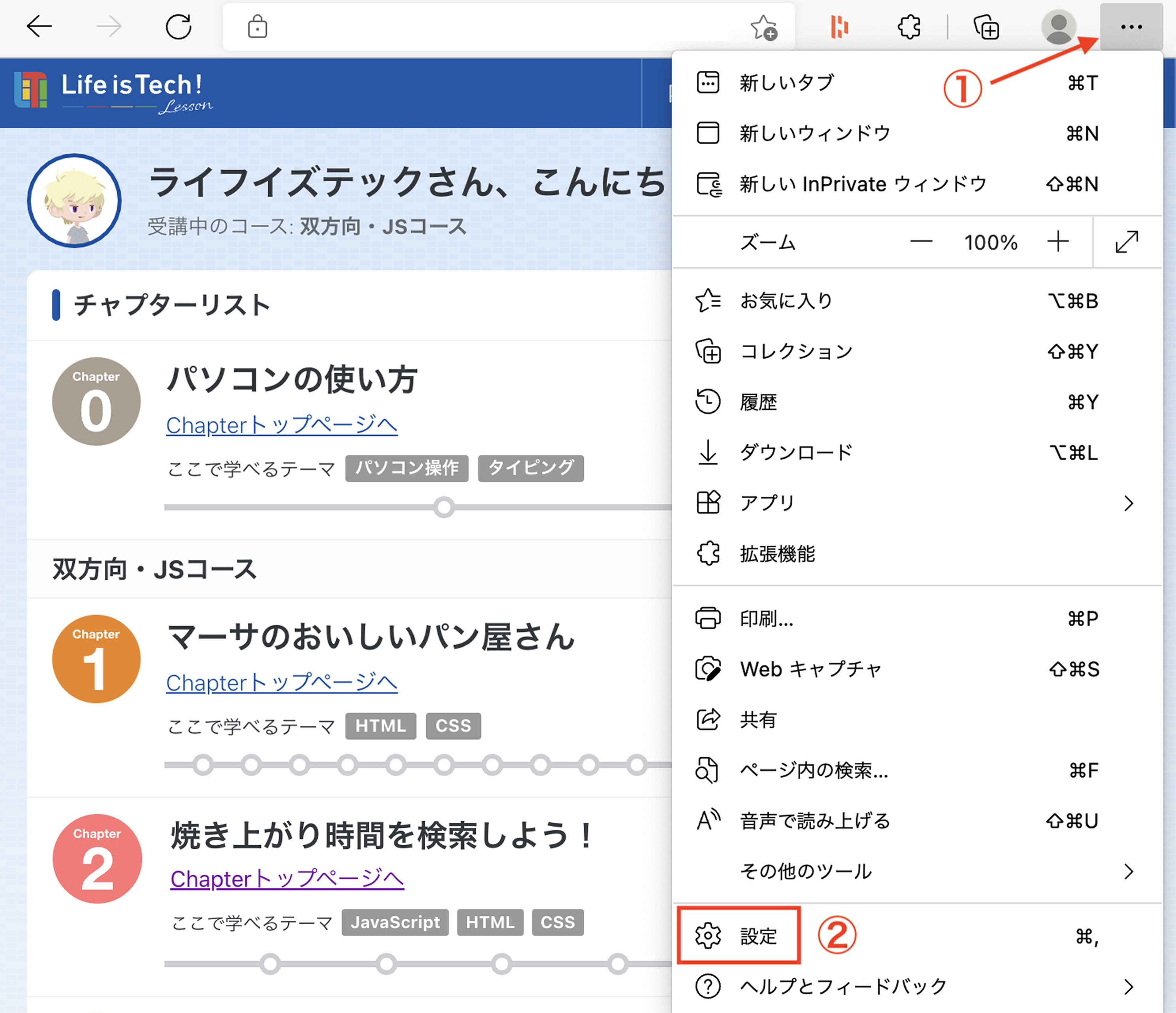
Task: Click the user profile avatar icon
Action: tap(1059, 27)
